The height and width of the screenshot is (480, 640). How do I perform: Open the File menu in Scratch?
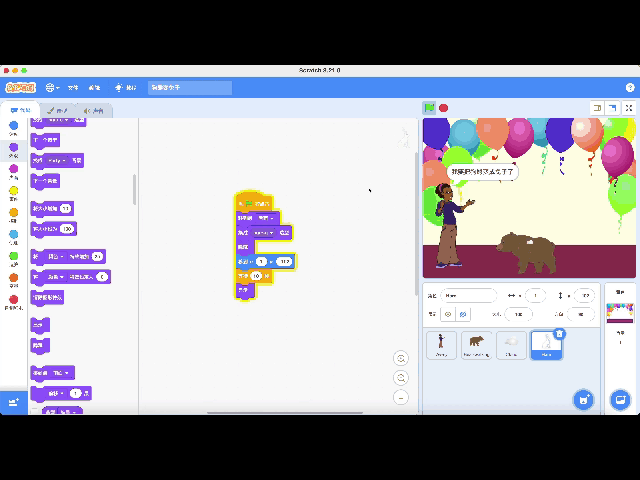click(73, 87)
